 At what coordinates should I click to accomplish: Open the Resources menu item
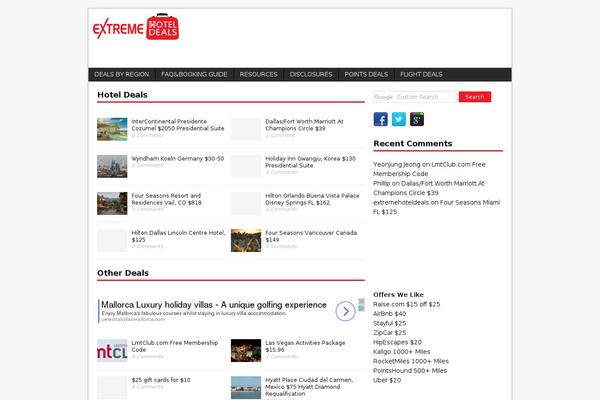[259, 74]
